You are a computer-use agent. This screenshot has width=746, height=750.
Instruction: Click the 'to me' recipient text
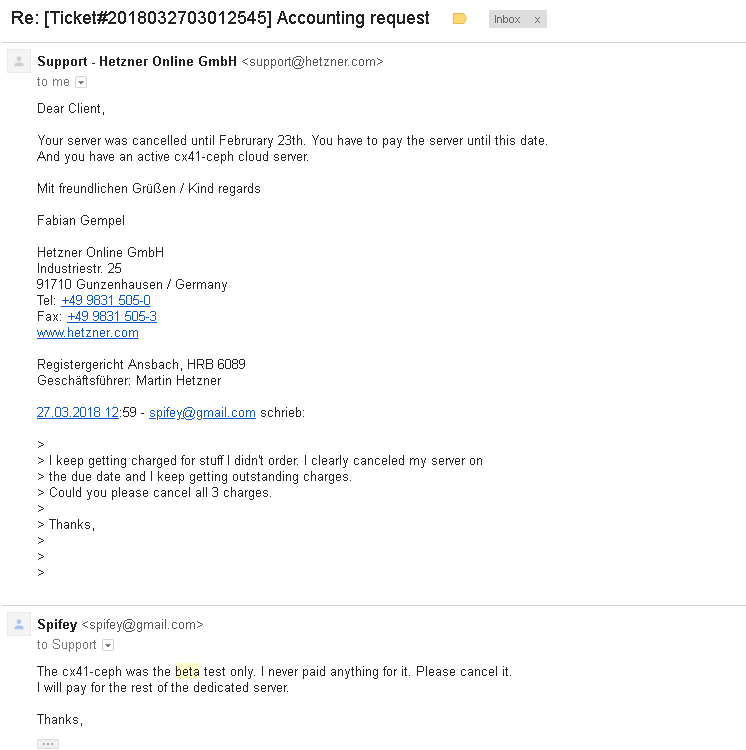click(53, 82)
